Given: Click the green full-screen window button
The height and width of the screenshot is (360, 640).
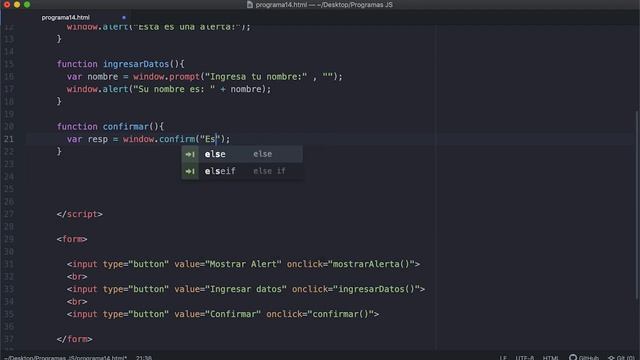Looking at the screenshot, I should coord(27,4).
